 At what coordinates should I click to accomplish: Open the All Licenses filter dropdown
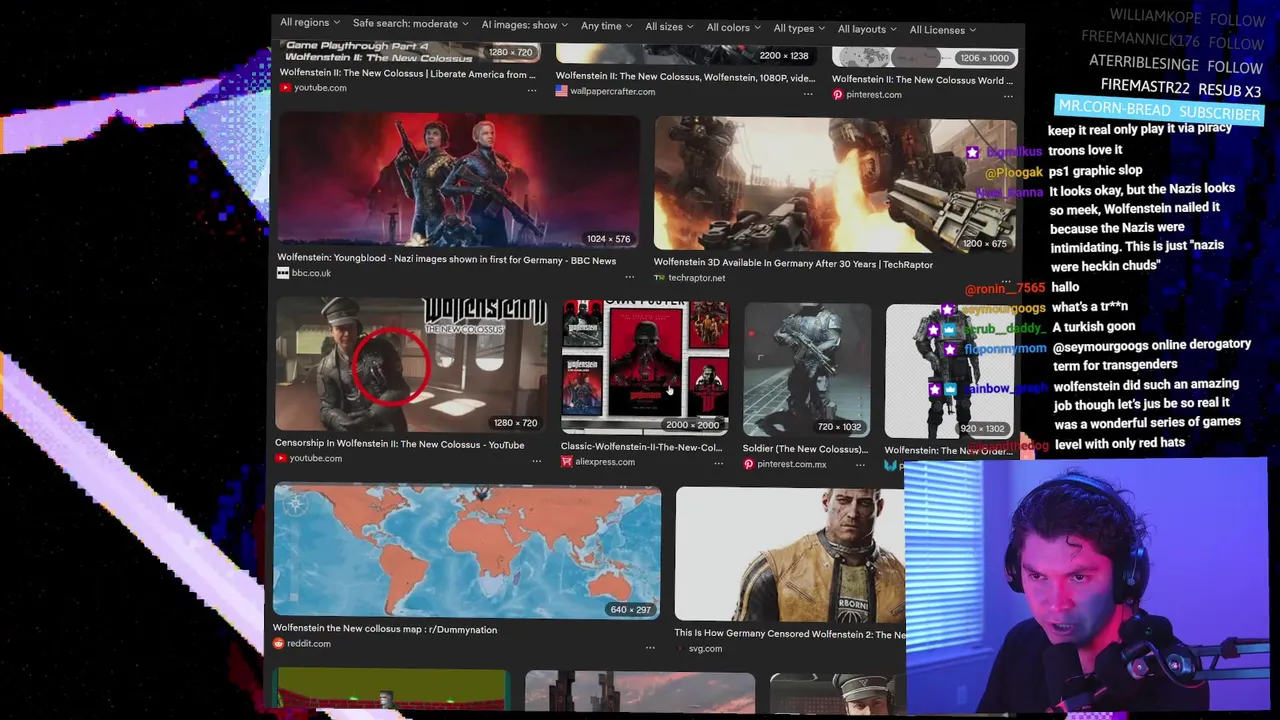(x=943, y=30)
